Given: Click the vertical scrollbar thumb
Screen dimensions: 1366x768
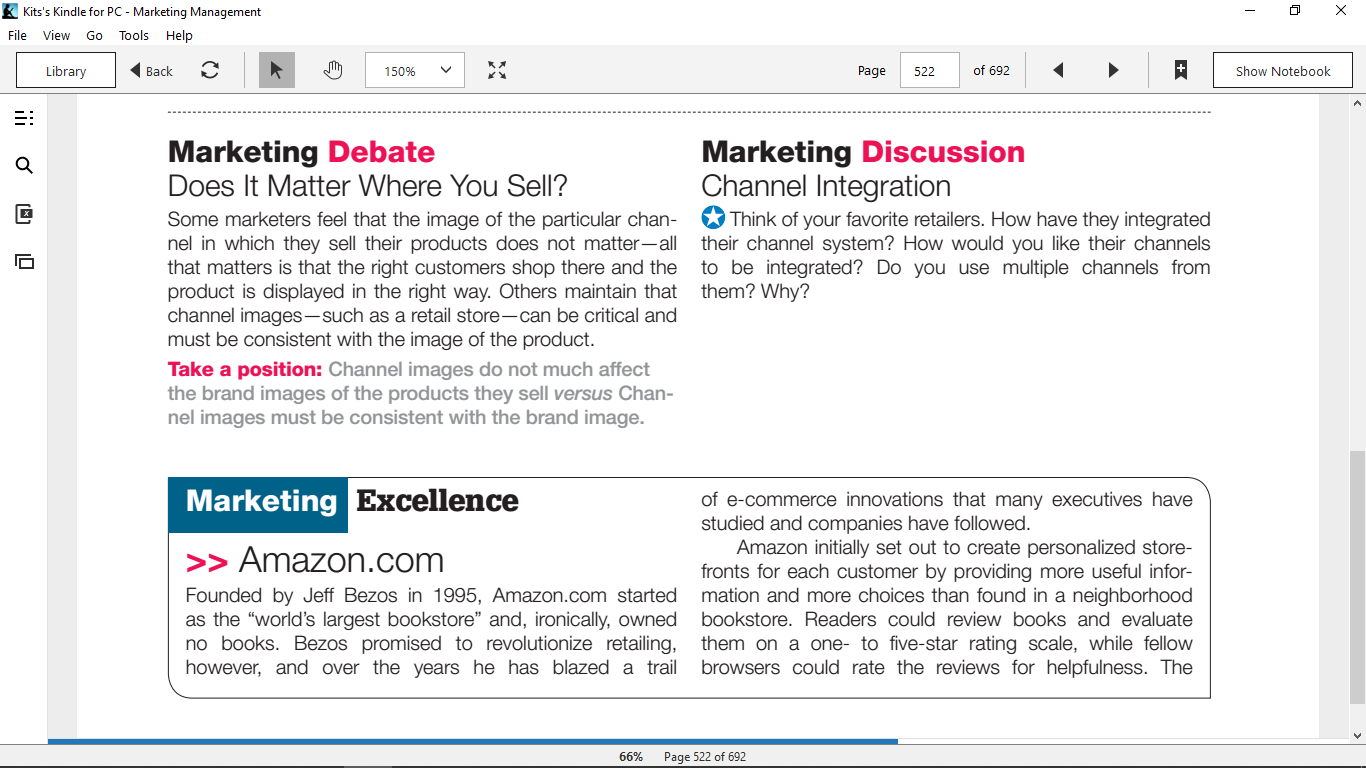Looking at the screenshot, I should point(1357,577).
